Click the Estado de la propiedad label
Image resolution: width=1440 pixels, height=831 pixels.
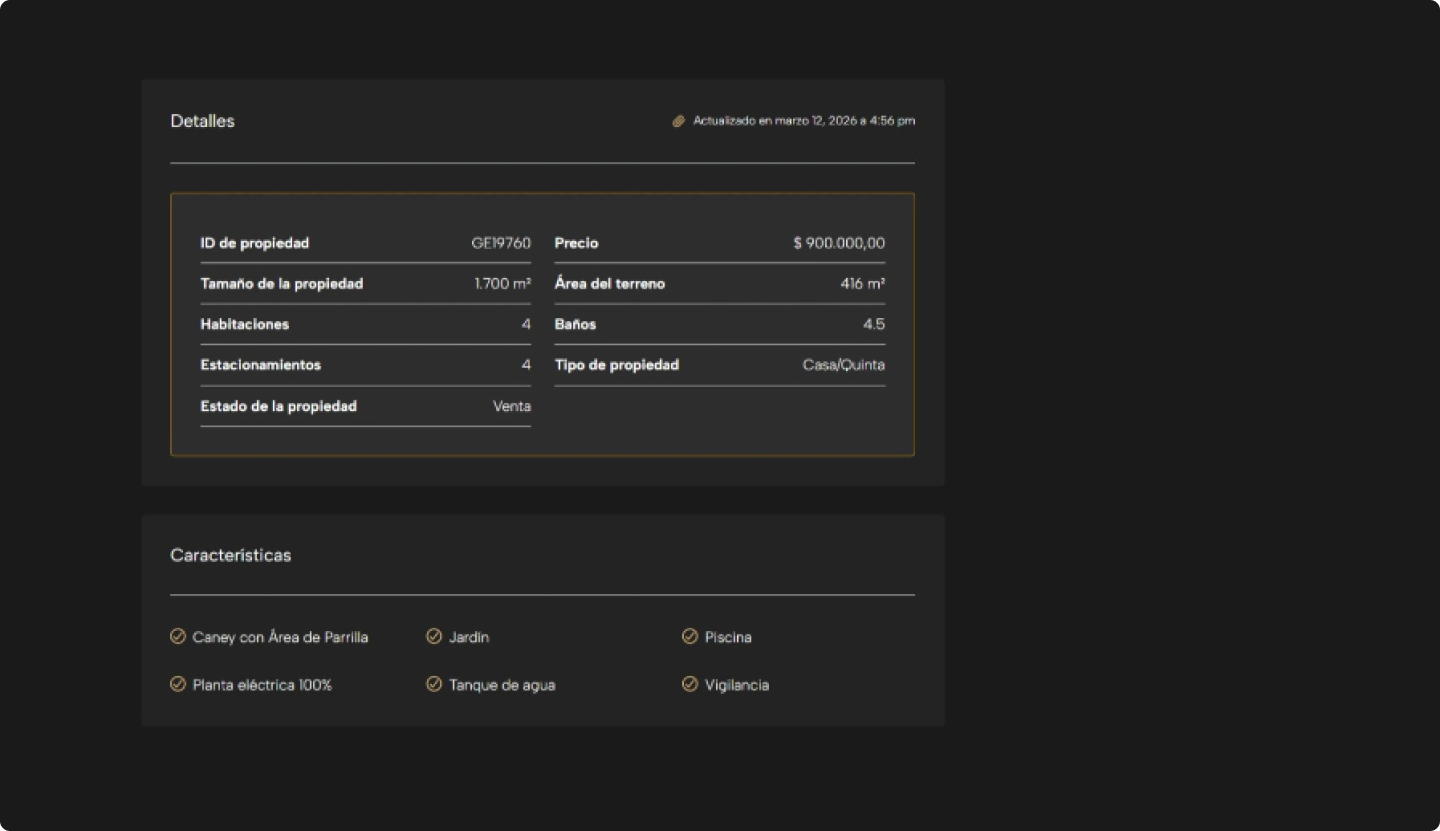pyautogui.click(x=279, y=406)
